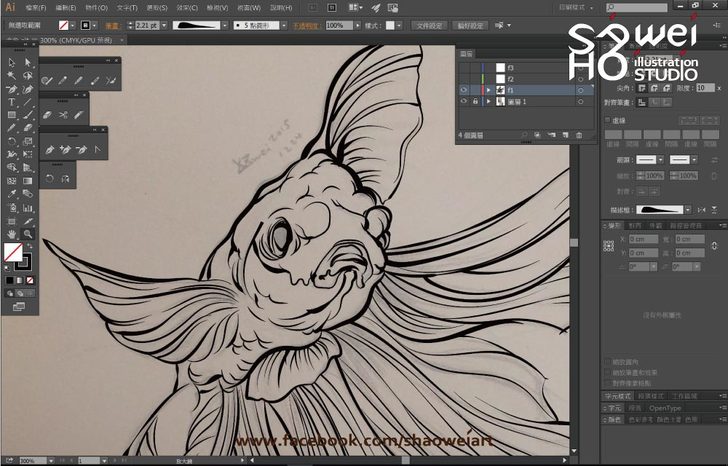Hide layer f1 with eye icon
Viewport: 728px width, 466px height.
(463, 89)
